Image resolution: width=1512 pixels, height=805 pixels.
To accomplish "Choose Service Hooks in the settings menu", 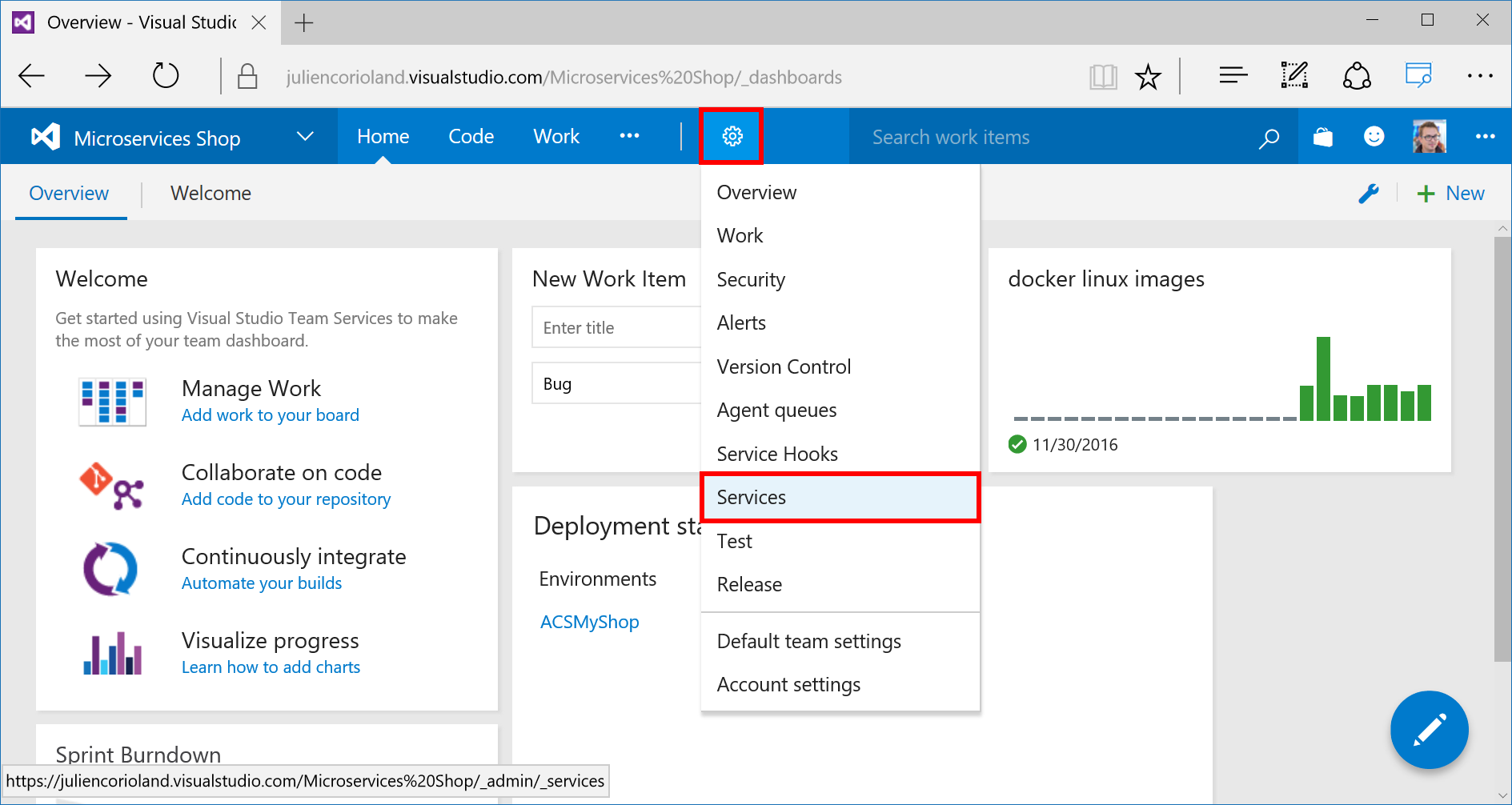I will 840,454.
